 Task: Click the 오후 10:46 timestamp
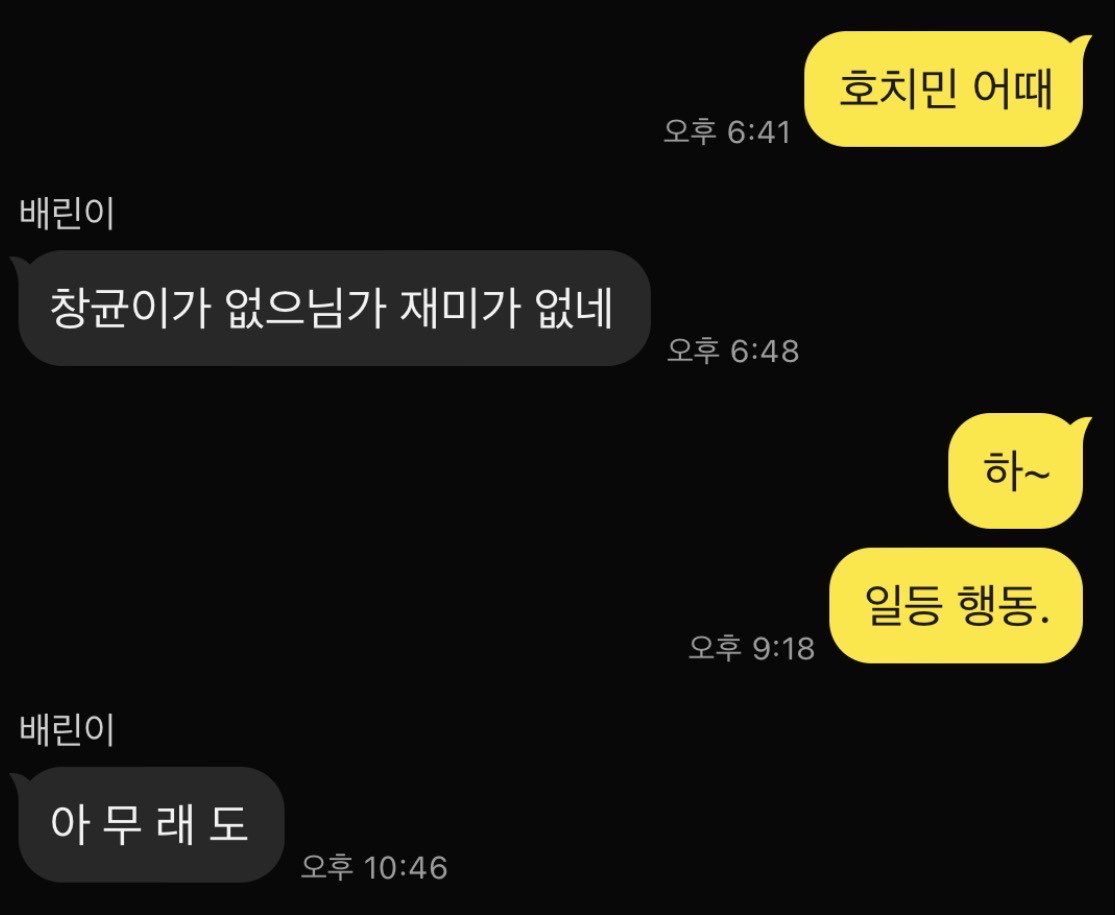coord(374,867)
